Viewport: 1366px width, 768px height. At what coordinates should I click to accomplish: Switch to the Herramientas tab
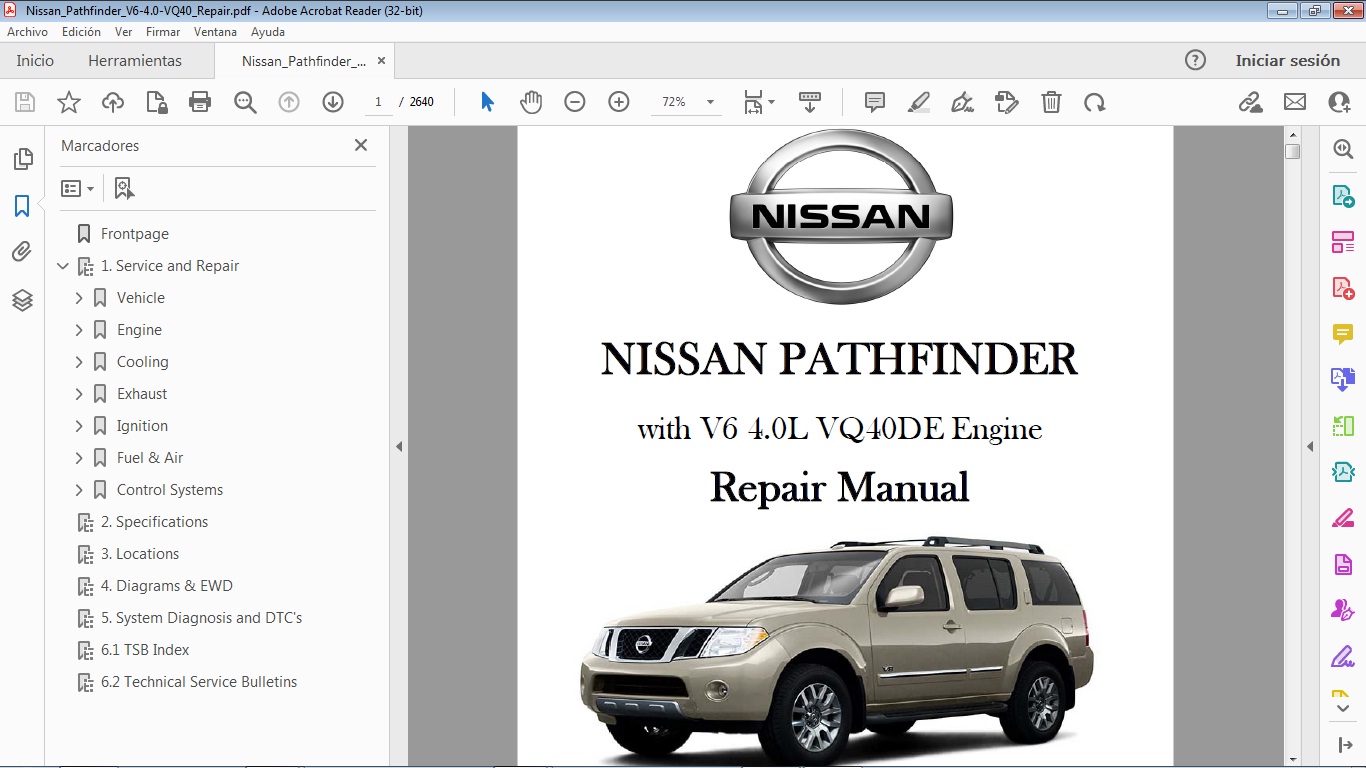tap(135, 60)
